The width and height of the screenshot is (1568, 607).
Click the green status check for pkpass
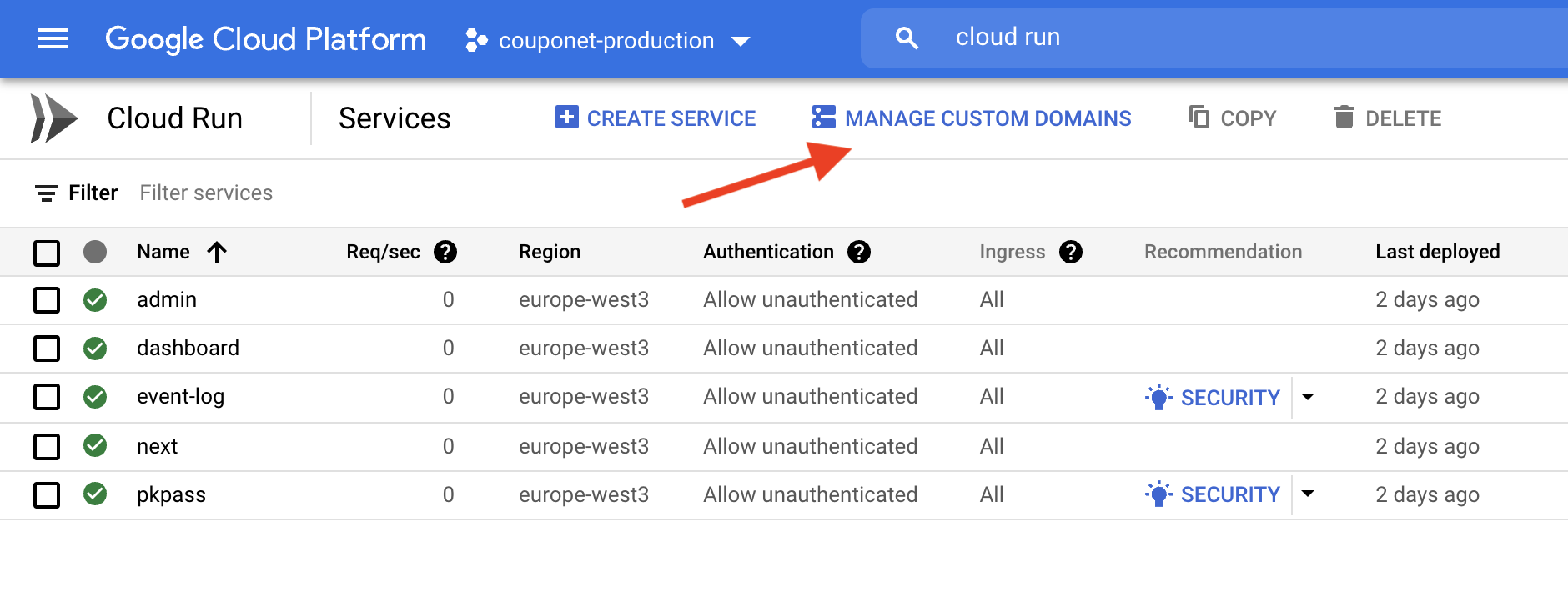95,494
